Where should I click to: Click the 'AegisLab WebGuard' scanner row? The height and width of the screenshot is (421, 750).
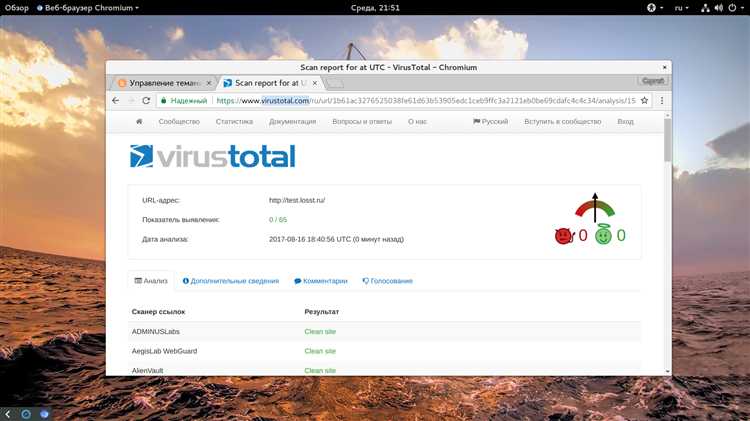point(385,351)
